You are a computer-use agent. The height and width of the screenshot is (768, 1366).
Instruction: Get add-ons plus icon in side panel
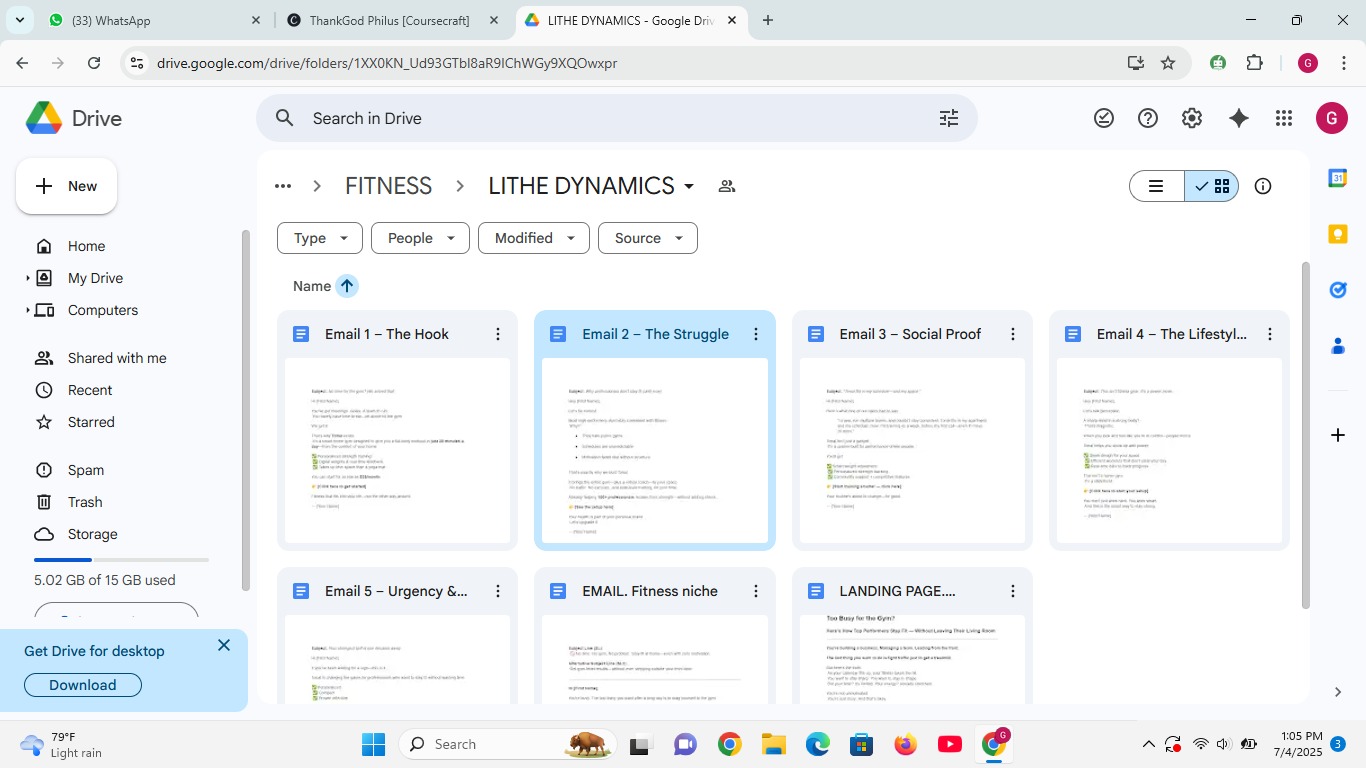point(1338,435)
